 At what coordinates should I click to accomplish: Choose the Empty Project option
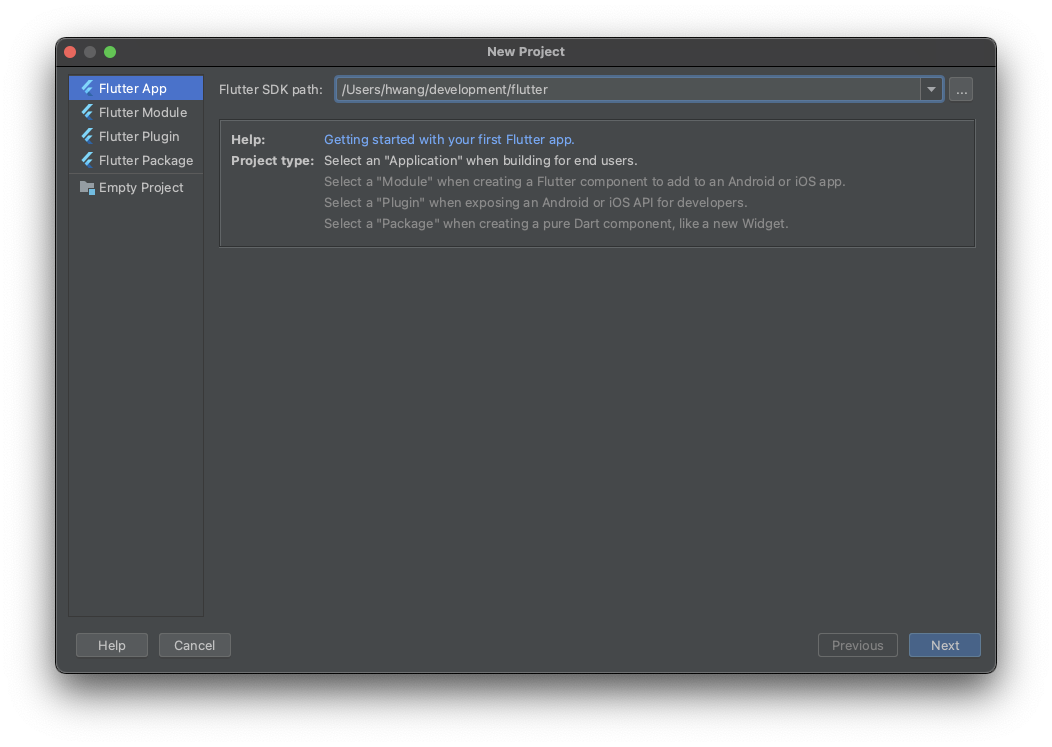[x=136, y=188]
